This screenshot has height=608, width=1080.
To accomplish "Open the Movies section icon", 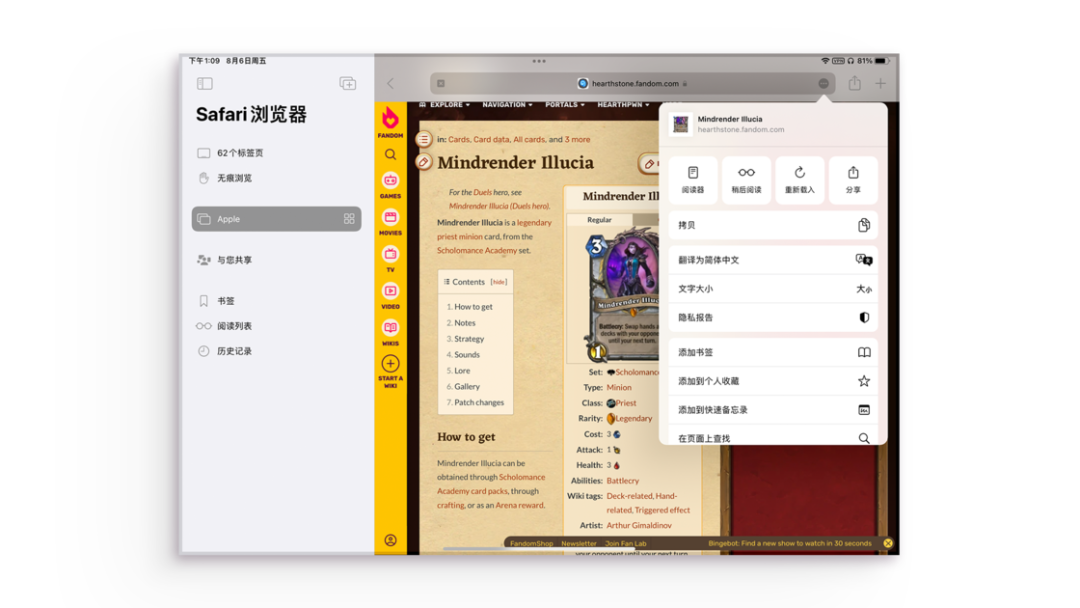I will (x=391, y=218).
